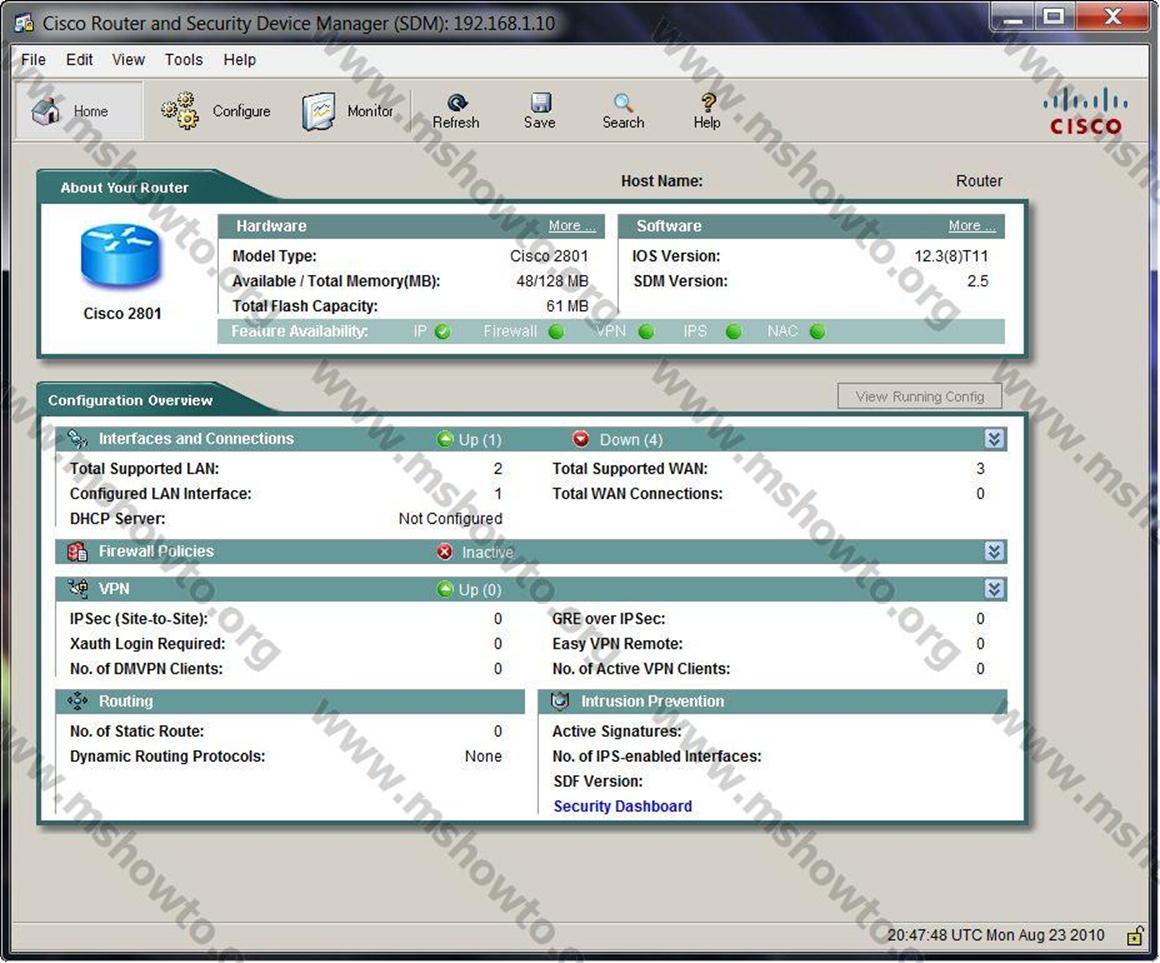Click the Cisco logo
Image resolution: width=1160 pixels, height=963 pixels.
(1085, 111)
